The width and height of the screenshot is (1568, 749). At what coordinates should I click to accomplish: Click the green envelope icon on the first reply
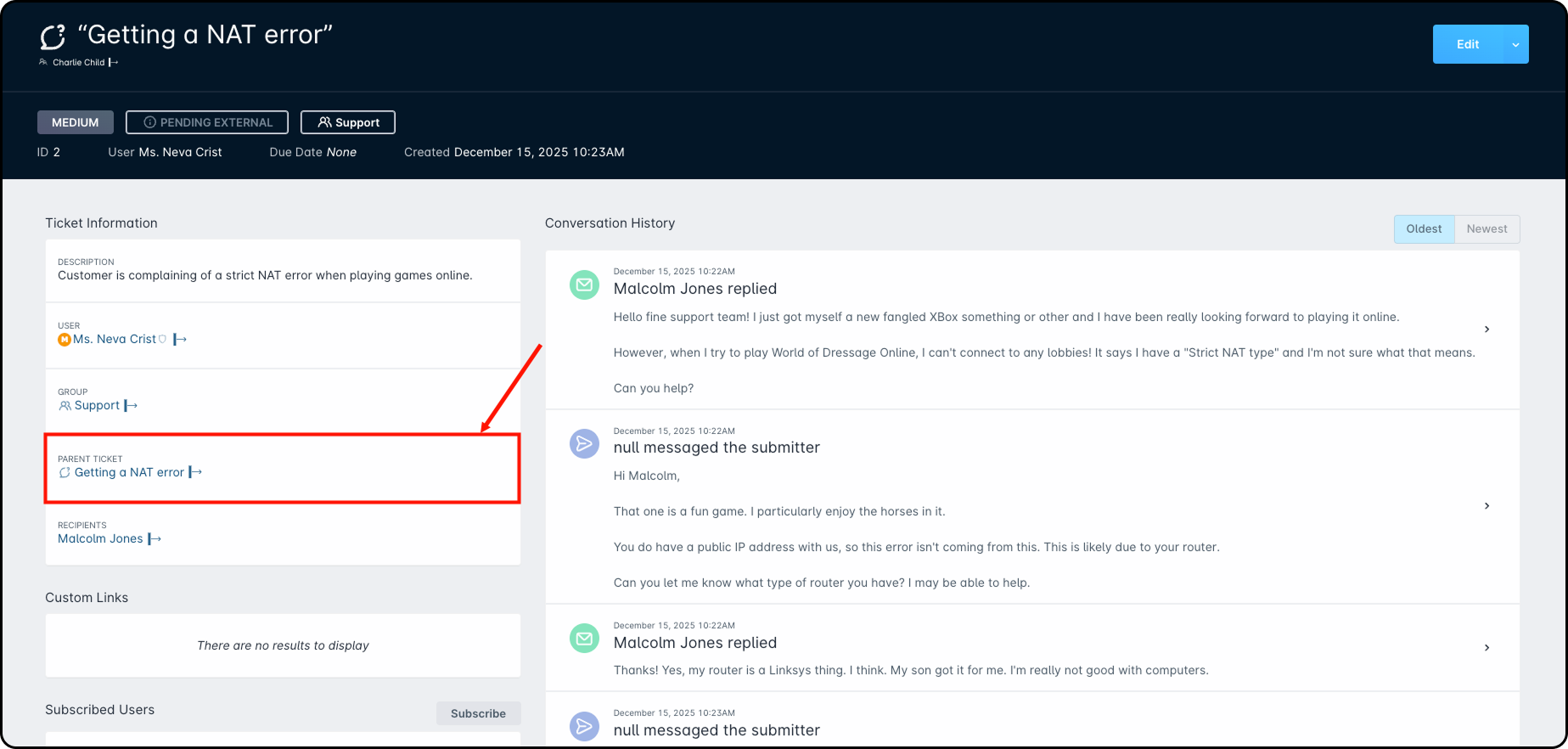[584, 285]
